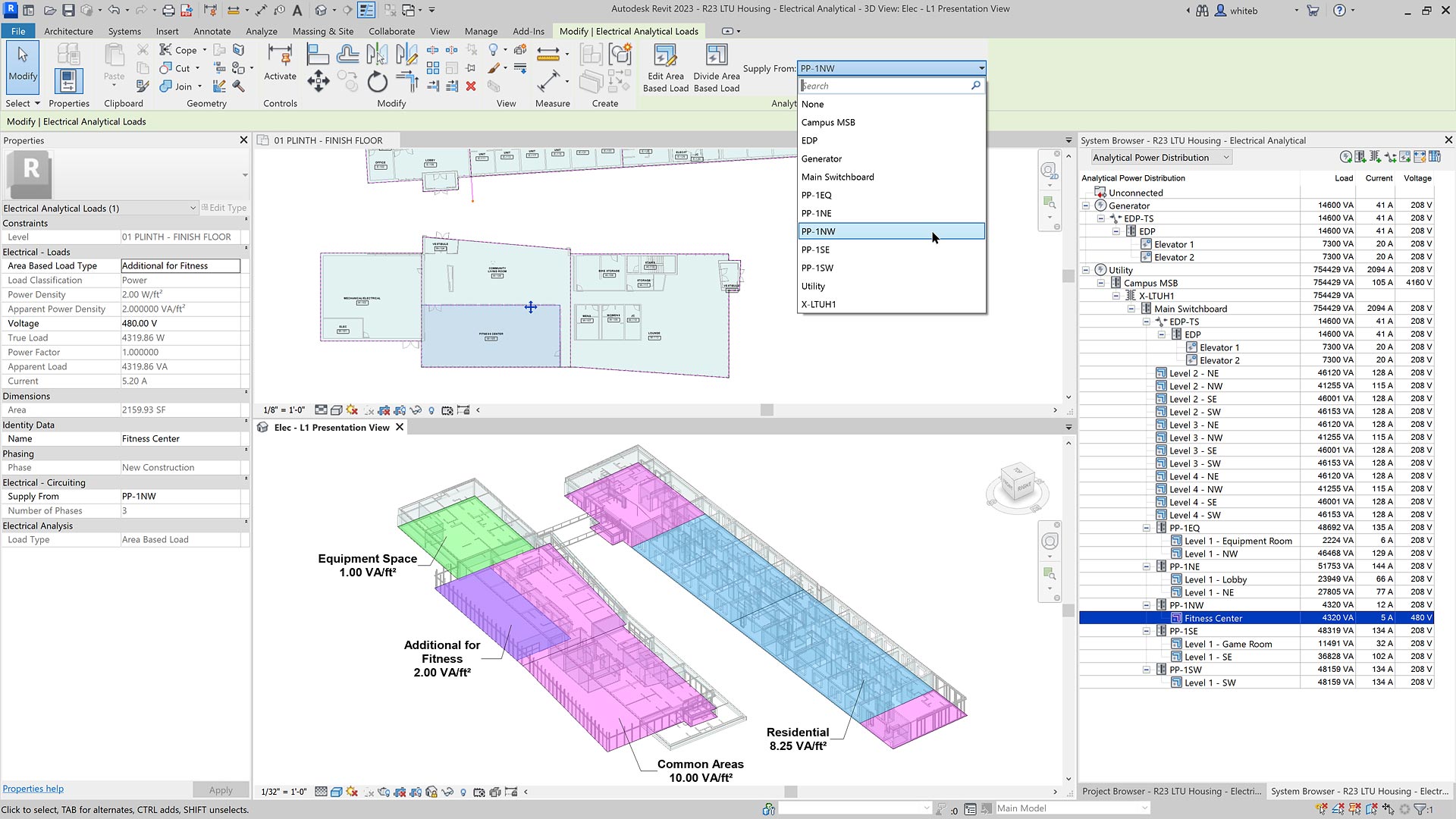Click the Divide Area Based Load icon

716,56
